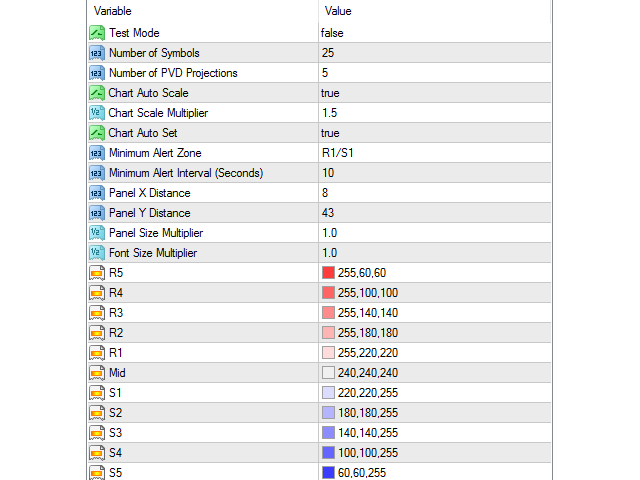Viewport: 640px width, 480px height.
Task: Click the Chart Auto Scale boolean icon
Action: pos(97,93)
